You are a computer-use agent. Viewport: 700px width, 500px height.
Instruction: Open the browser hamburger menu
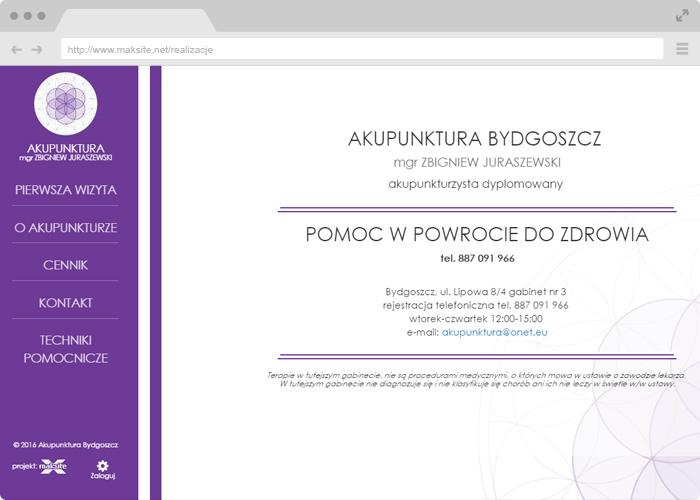point(682,49)
